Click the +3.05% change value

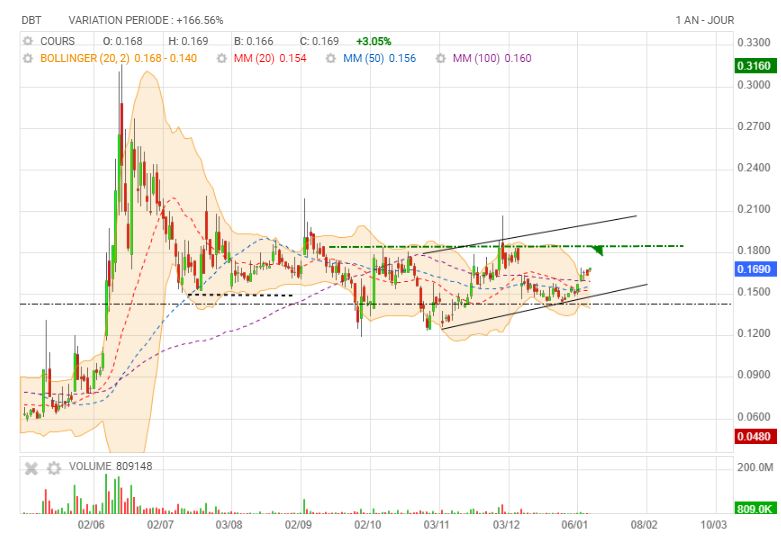pyautogui.click(x=374, y=41)
